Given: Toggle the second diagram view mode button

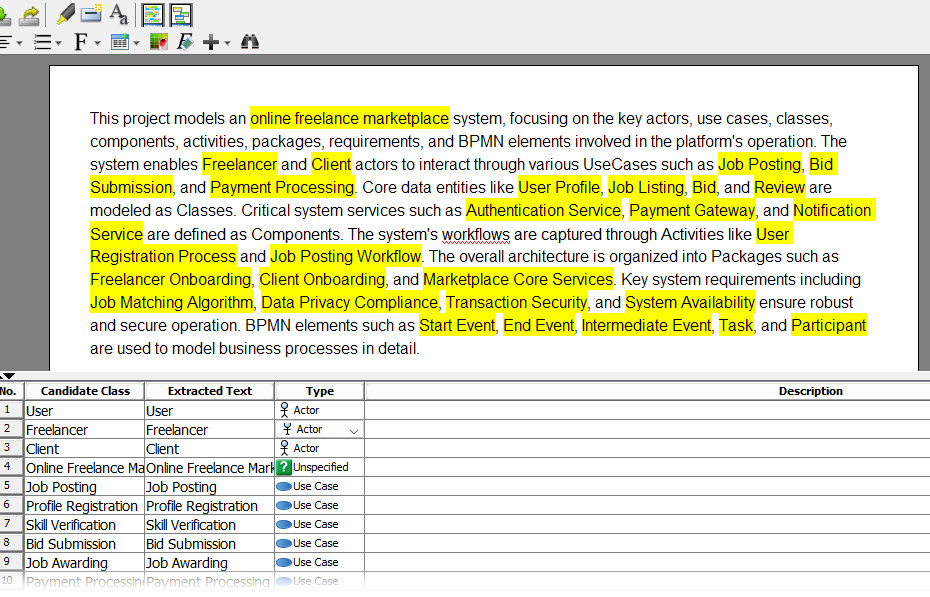Looking at the screenshot, I should coord(180,14).
